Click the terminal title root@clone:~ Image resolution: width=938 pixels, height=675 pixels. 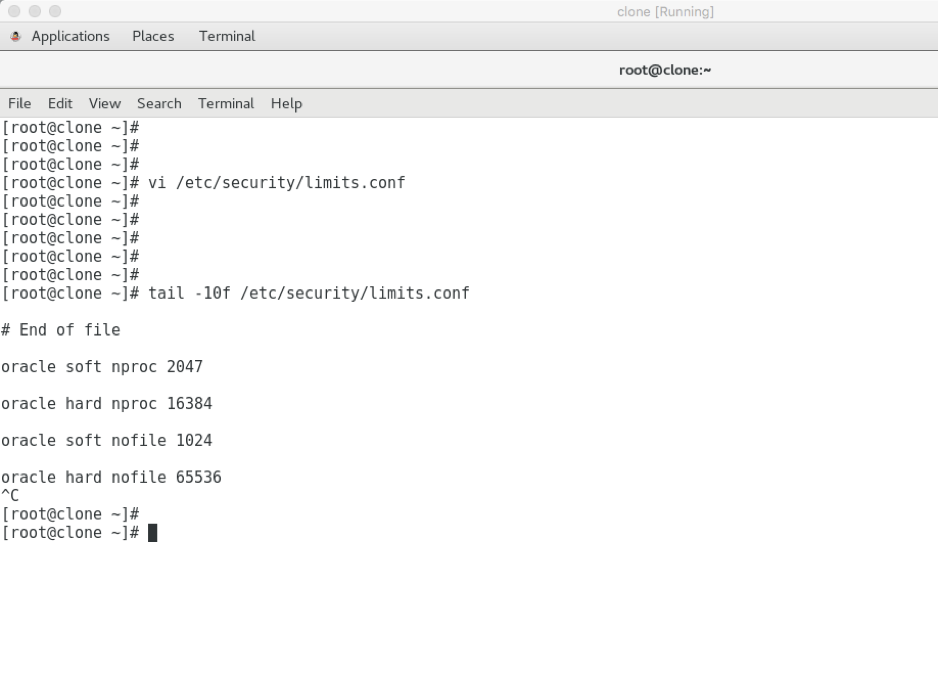666,69
